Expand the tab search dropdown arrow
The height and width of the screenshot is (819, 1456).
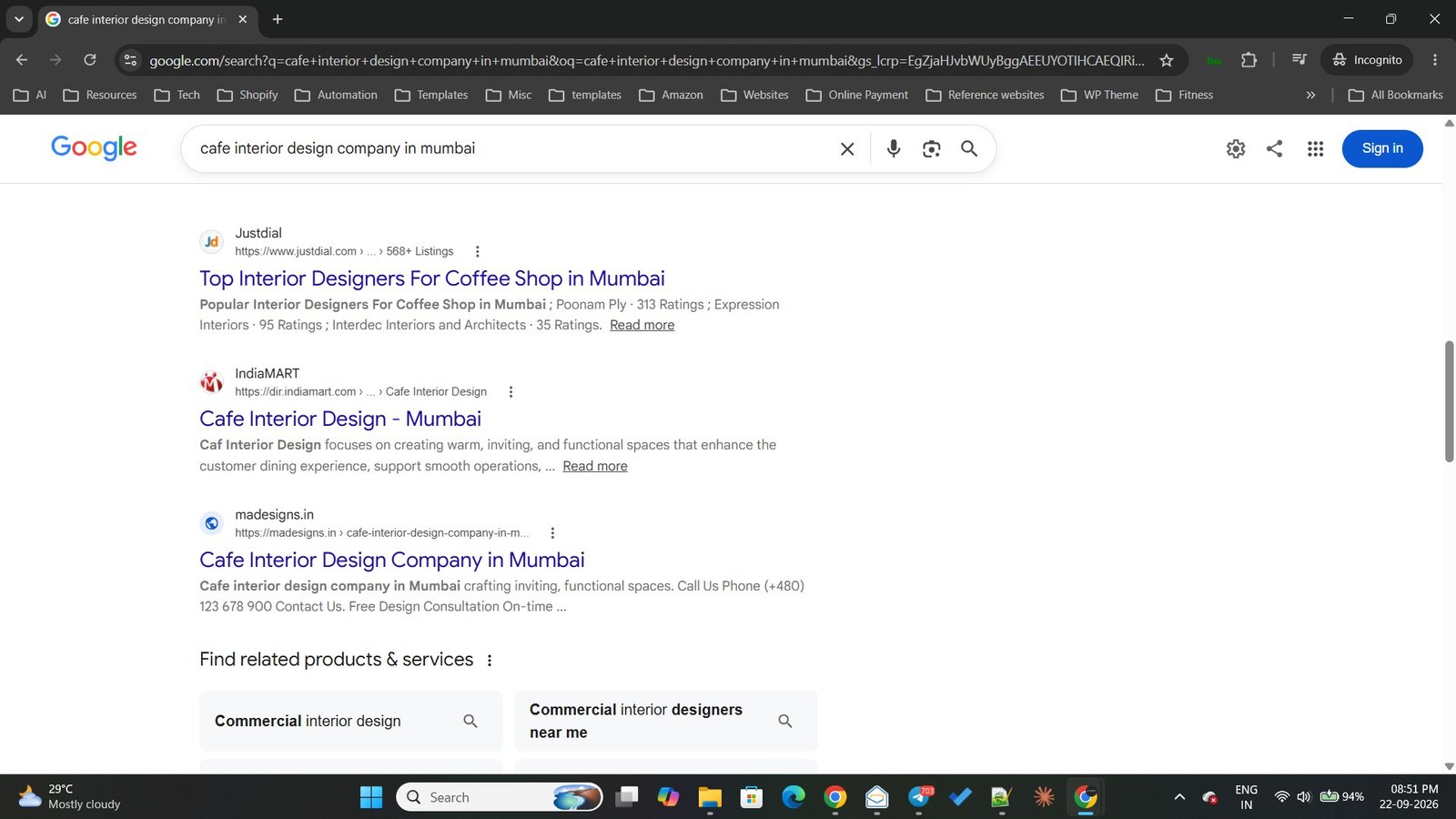18,19
